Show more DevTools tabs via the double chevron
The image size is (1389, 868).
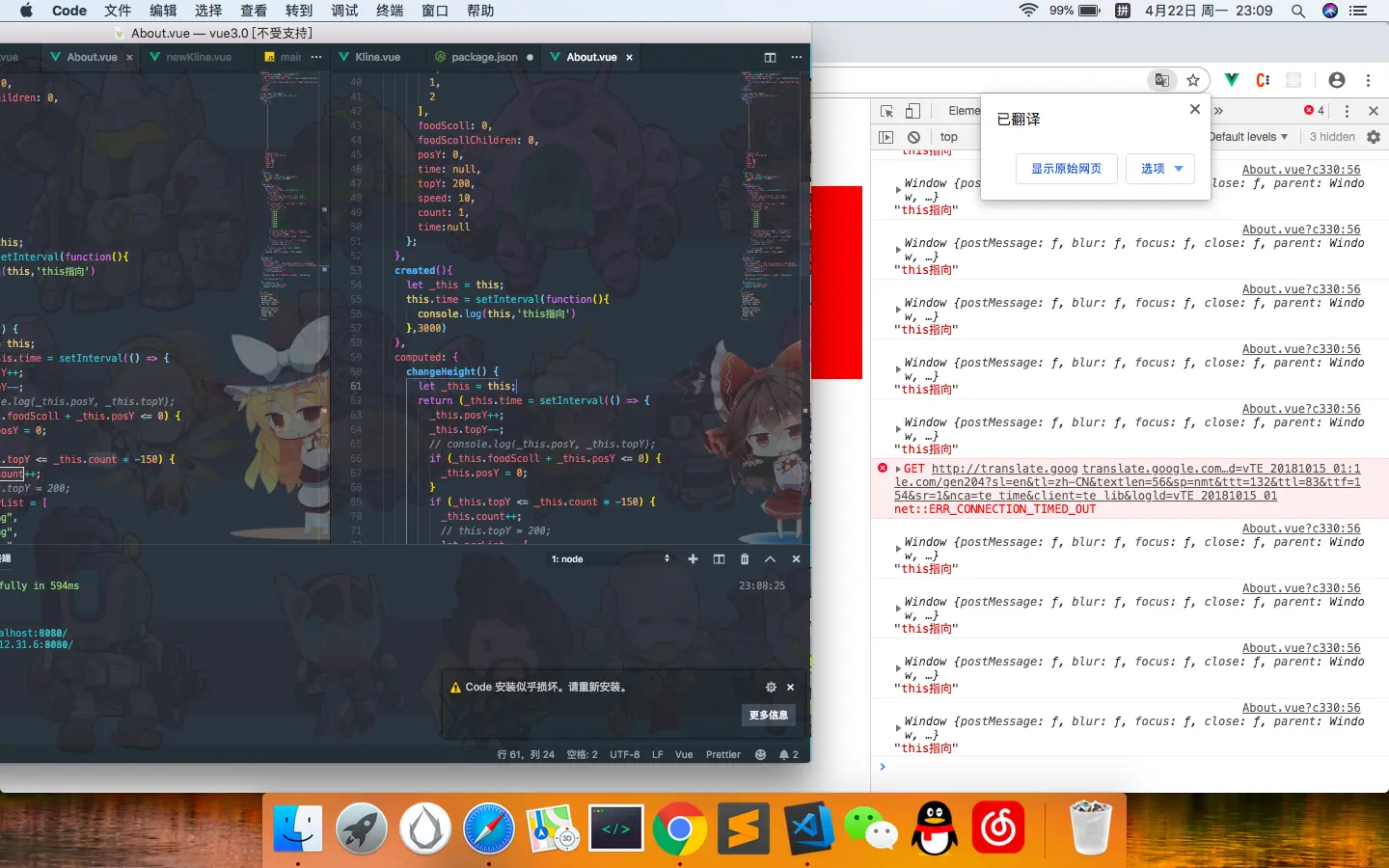(x=1218, y=111)
